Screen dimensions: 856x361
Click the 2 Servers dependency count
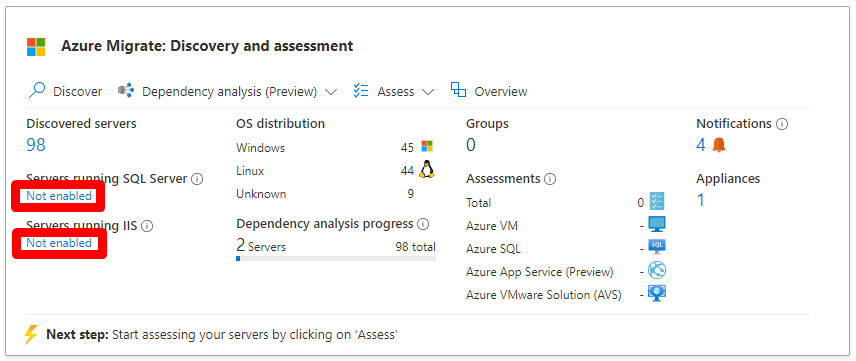coord(261,246)
